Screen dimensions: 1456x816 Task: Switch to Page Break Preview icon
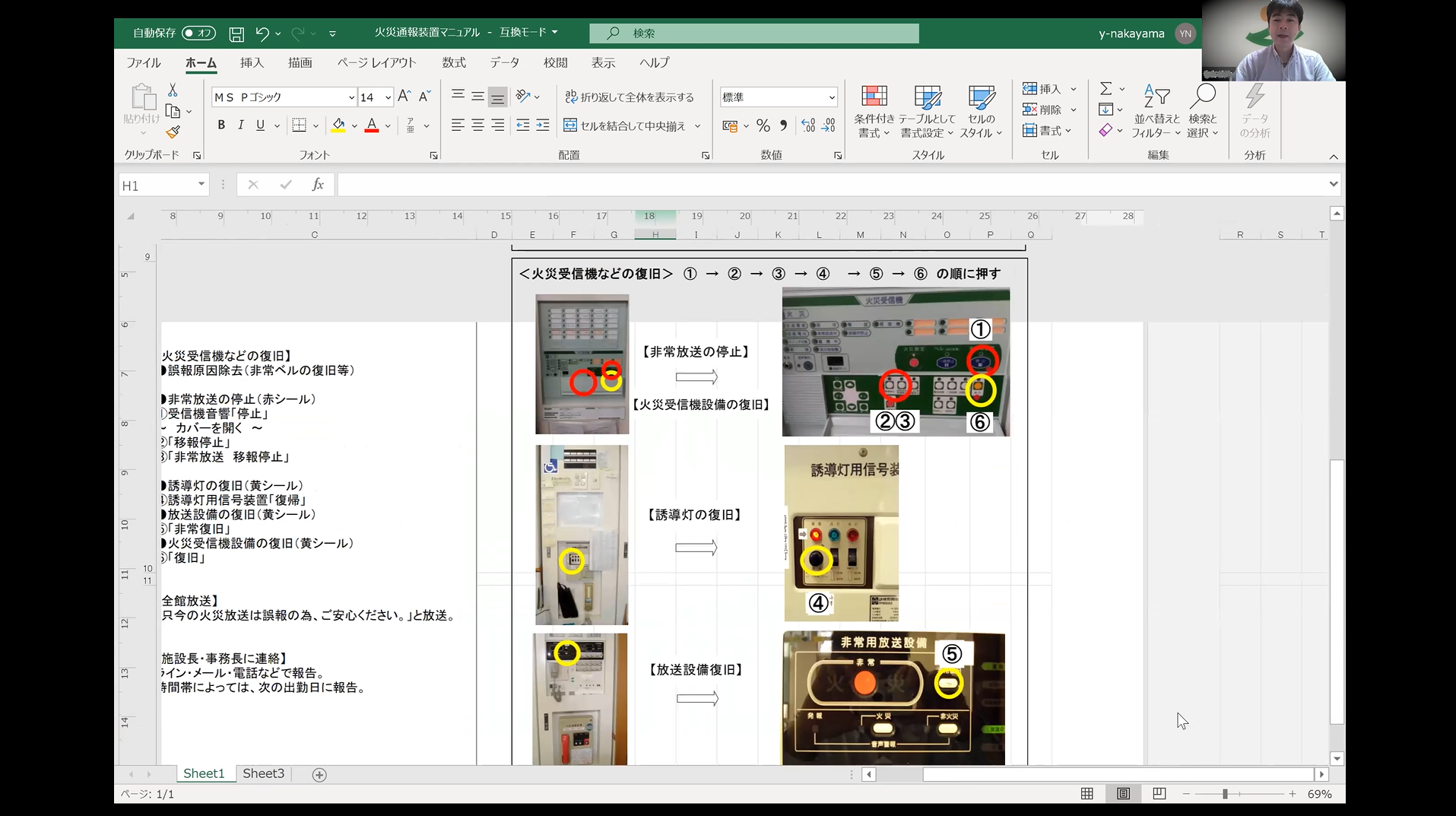coord(1159,794)
